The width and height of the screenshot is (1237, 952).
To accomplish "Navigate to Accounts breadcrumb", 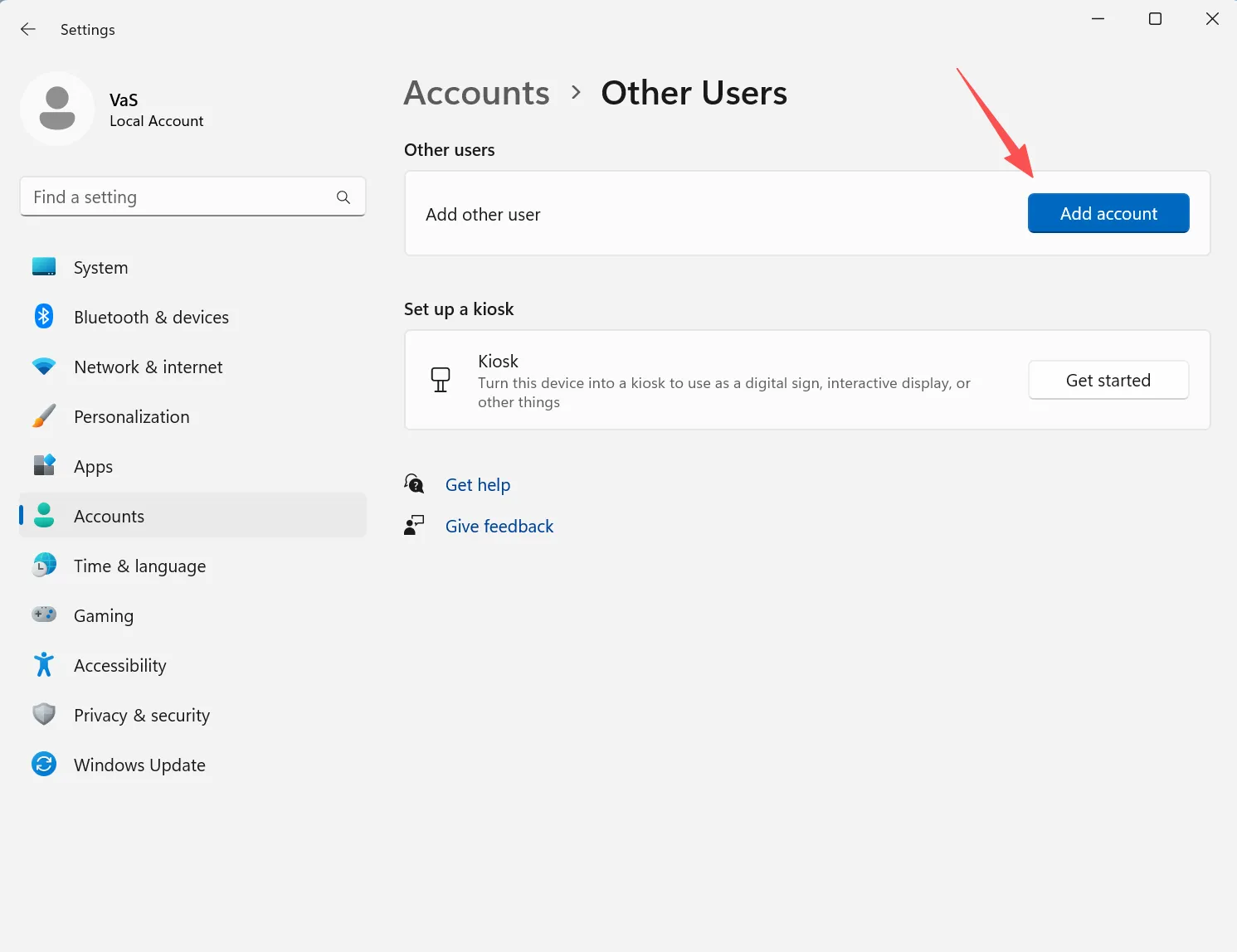I will [477, 93].
